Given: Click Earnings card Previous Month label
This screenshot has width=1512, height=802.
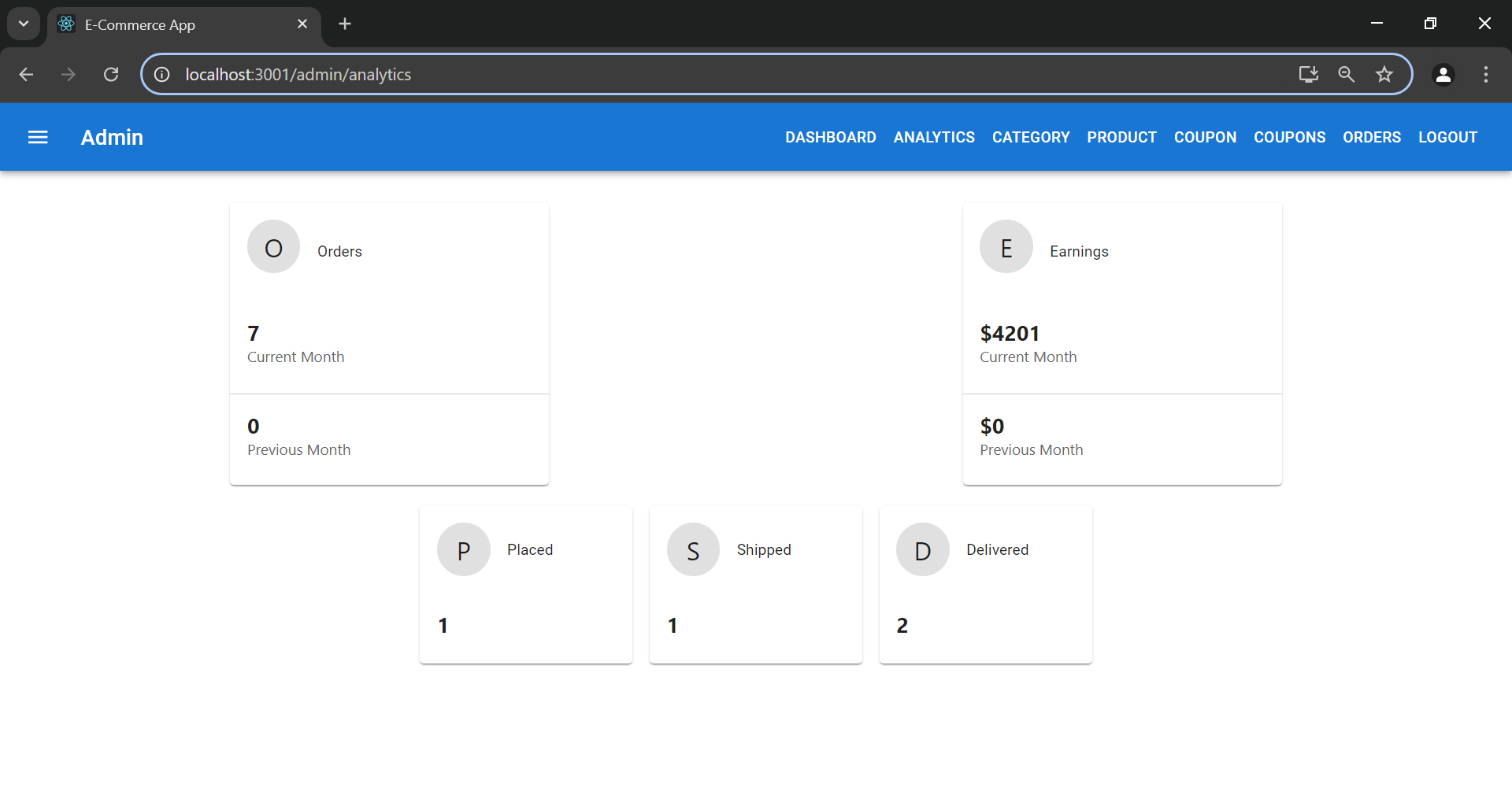Looking at the screenshot, I should click(x=1031, y=449).
